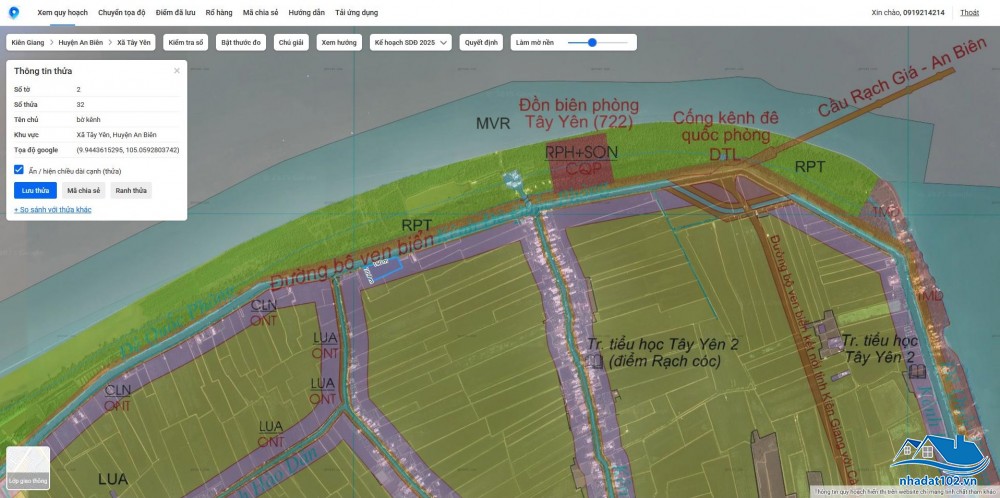
Task: Click the Lưu thửa button
Action: click(35, 190)
